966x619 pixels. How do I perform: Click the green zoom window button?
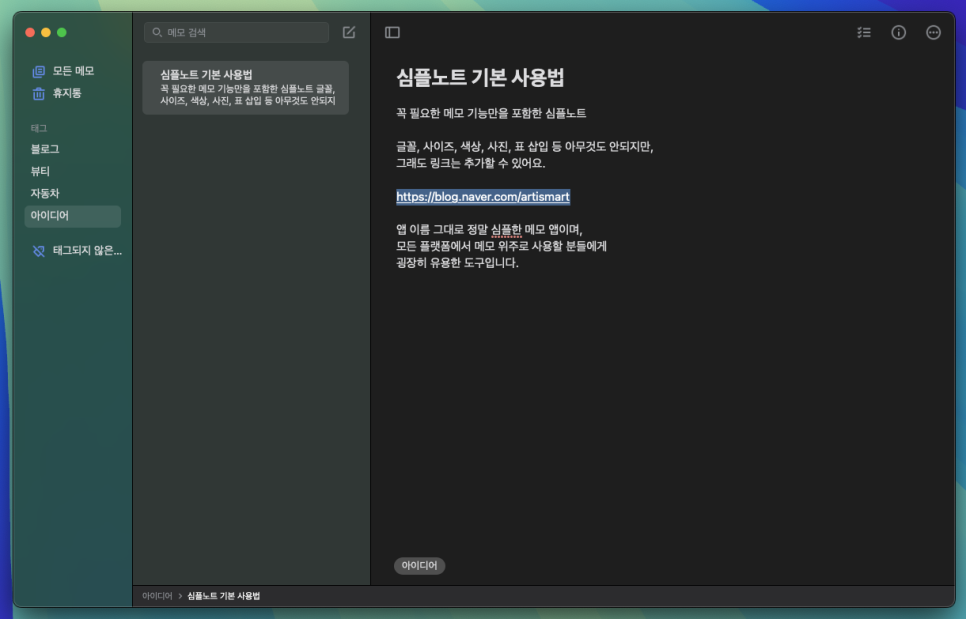[62, 33]
